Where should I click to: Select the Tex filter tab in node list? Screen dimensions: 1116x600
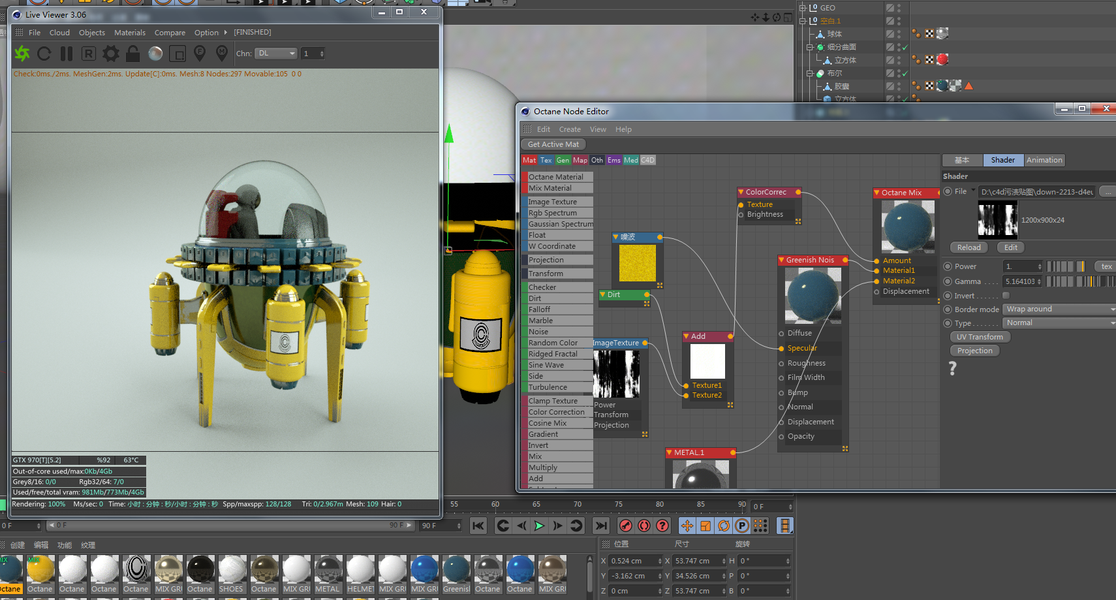[546, 160]
